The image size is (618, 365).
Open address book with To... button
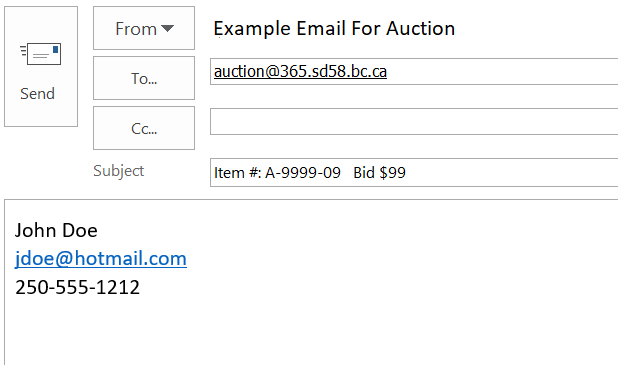(x=144, y=78)
